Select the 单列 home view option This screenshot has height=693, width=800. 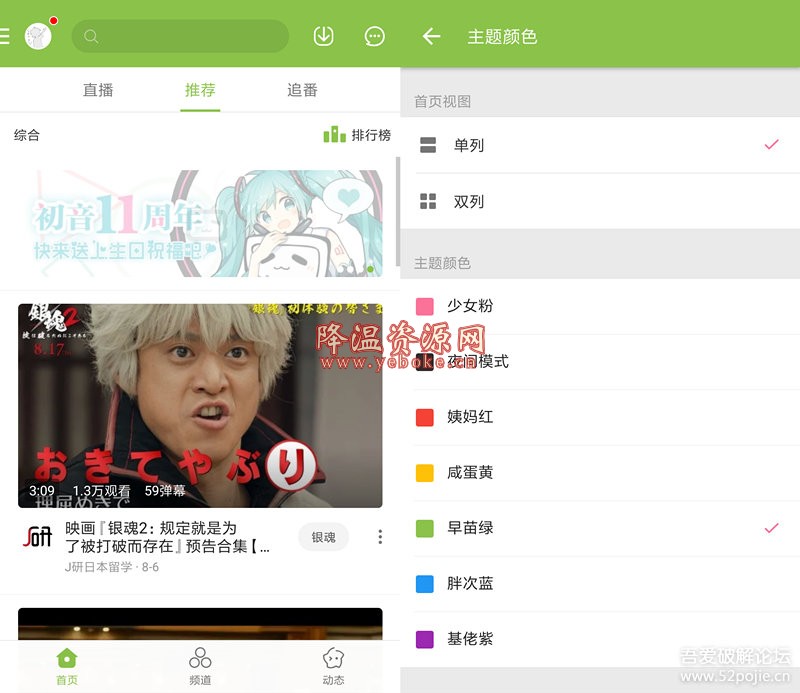(600, 145)
